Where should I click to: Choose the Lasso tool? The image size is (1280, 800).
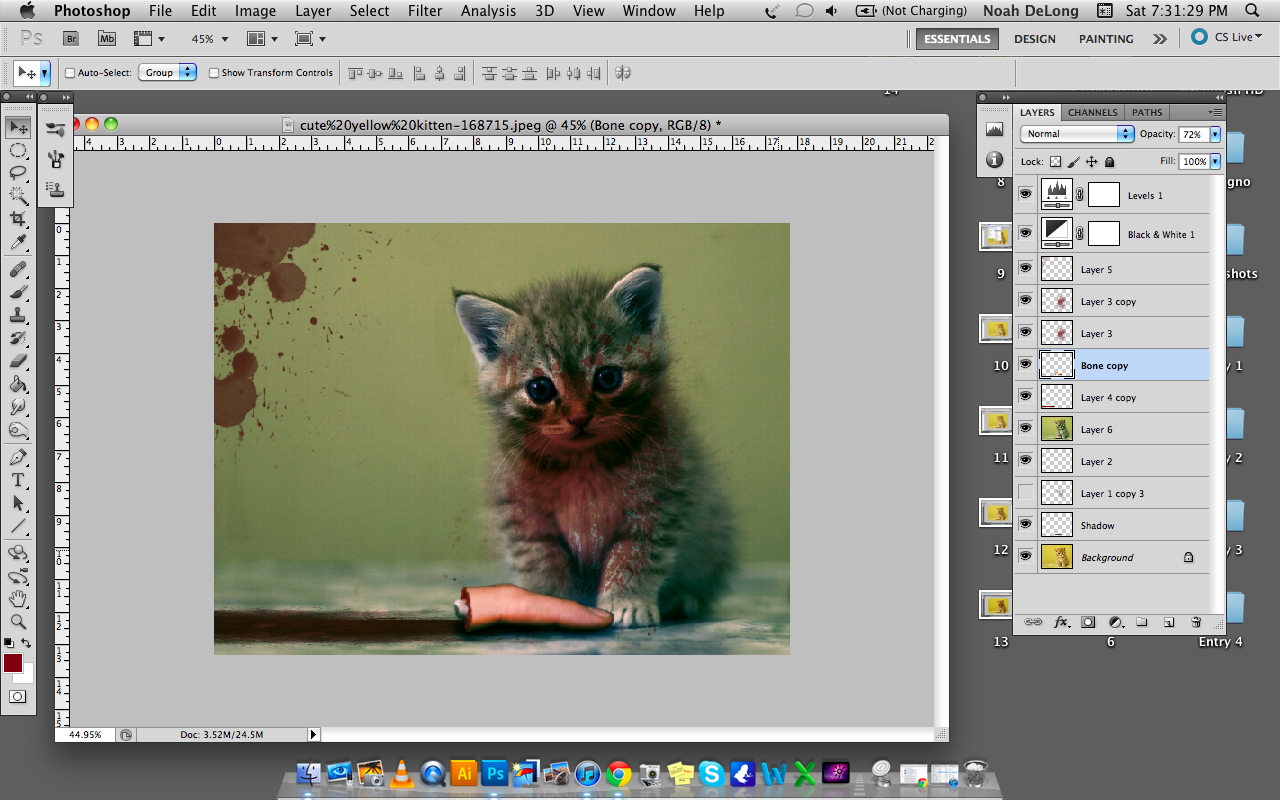coord(18,173)
